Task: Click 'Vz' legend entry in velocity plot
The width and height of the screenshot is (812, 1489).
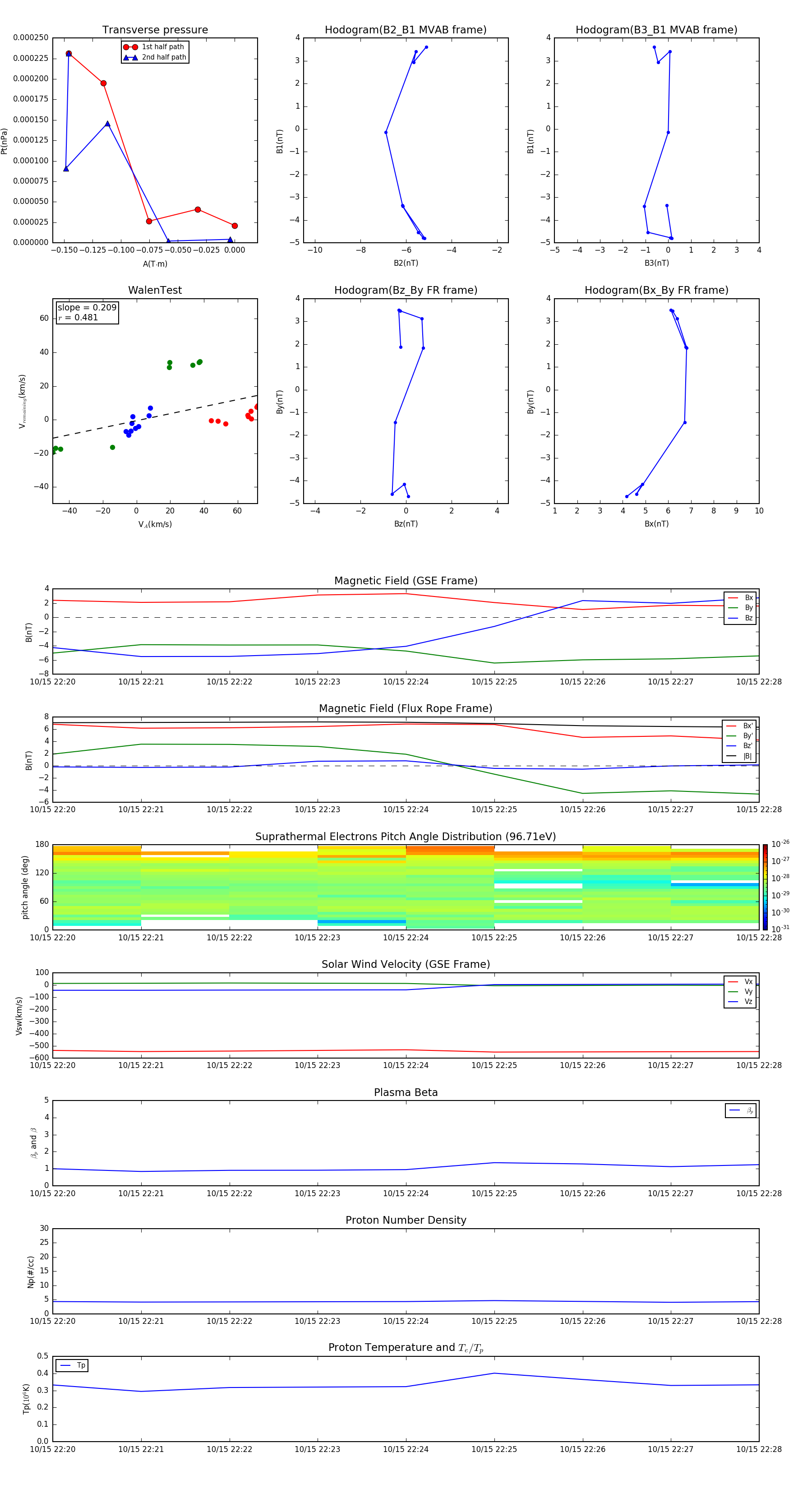Action: click(x=740, y=1002)
